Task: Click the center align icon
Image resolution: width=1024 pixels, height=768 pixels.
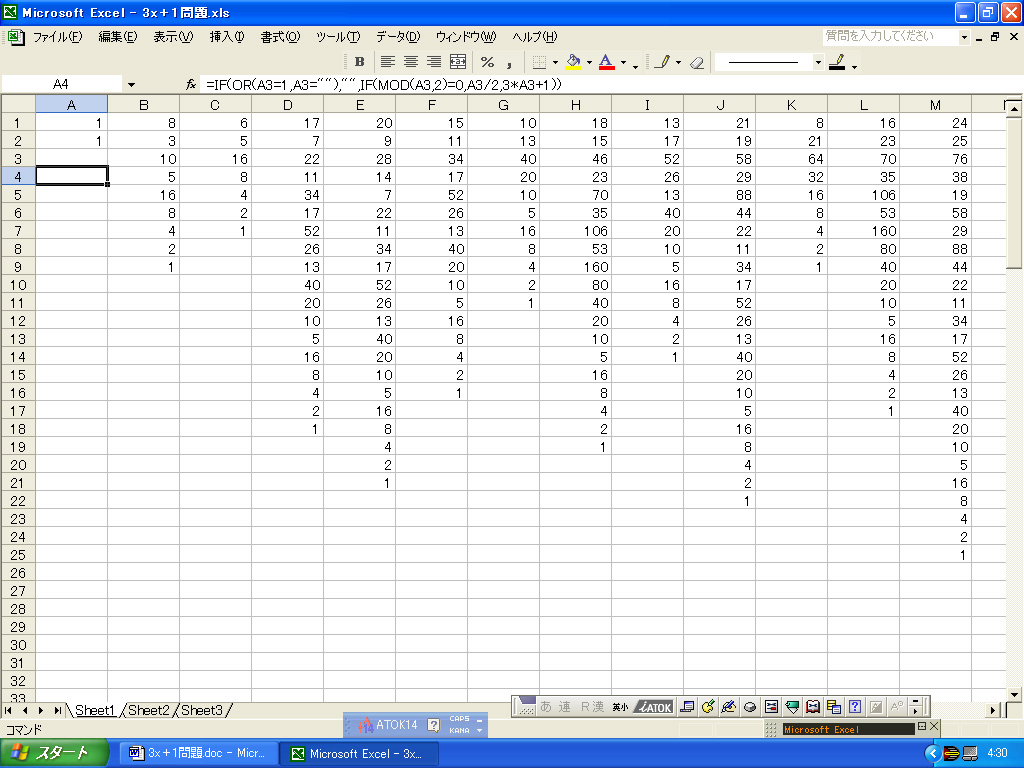Action: pyautogui.click(x=410, y=62)
